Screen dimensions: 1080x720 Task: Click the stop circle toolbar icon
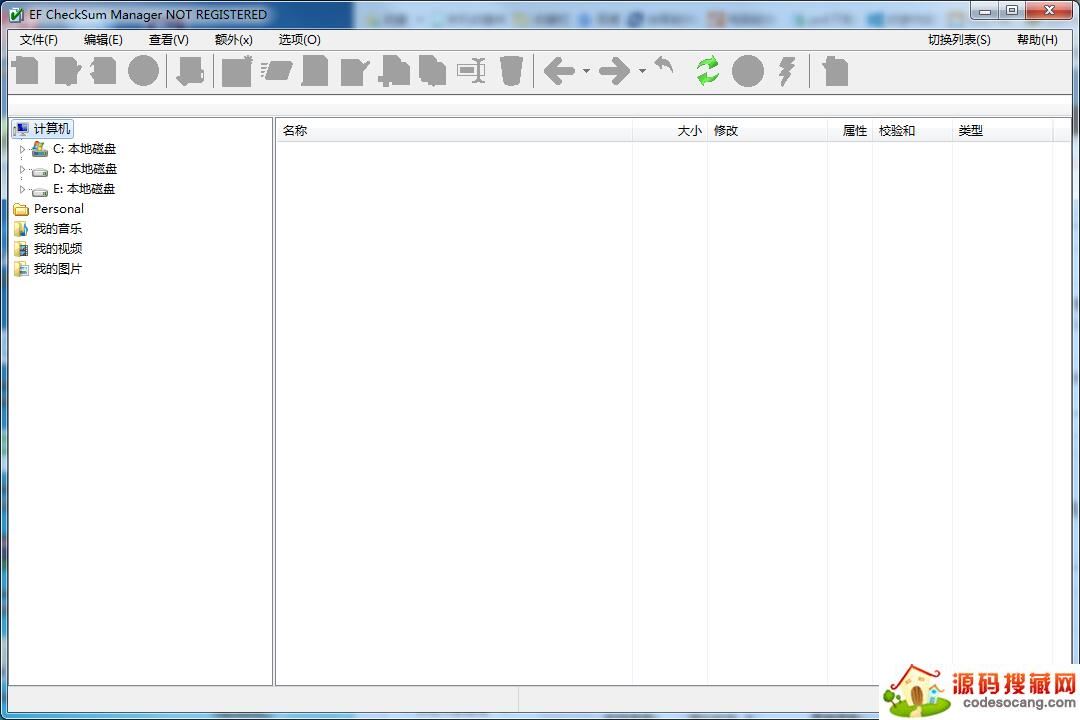(747, 70)
